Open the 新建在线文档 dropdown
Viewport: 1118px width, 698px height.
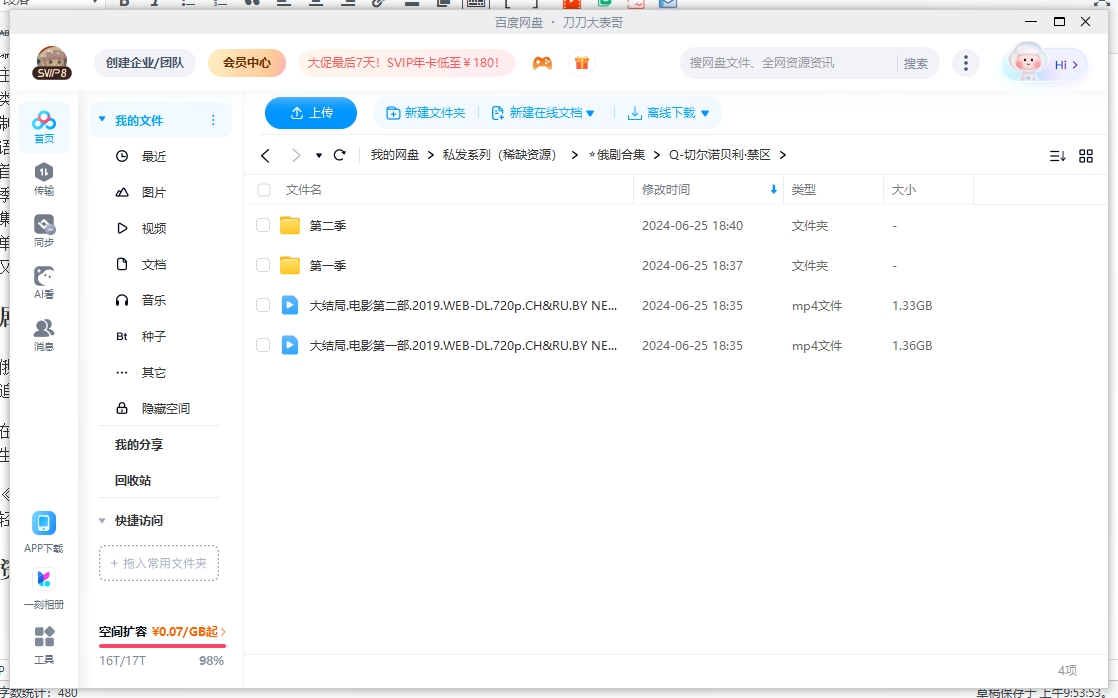pyautogui.click(x=545, y=113)
